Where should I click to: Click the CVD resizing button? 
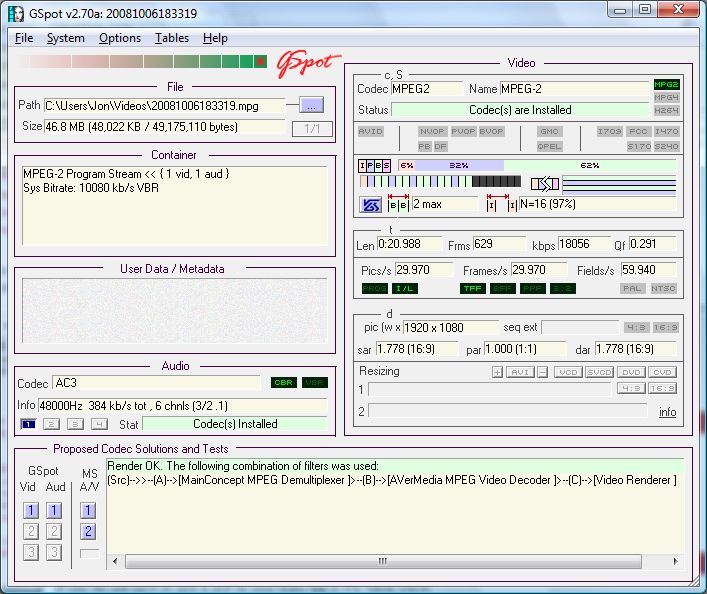(662, 373)
